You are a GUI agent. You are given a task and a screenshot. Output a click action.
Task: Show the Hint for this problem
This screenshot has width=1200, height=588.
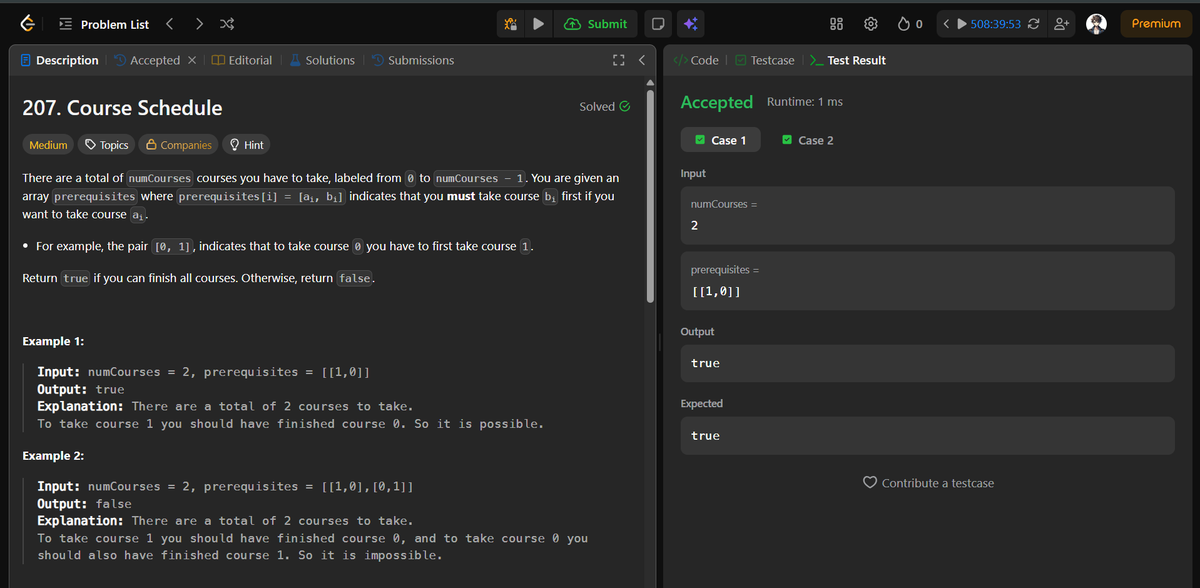[x=246, y=145]
